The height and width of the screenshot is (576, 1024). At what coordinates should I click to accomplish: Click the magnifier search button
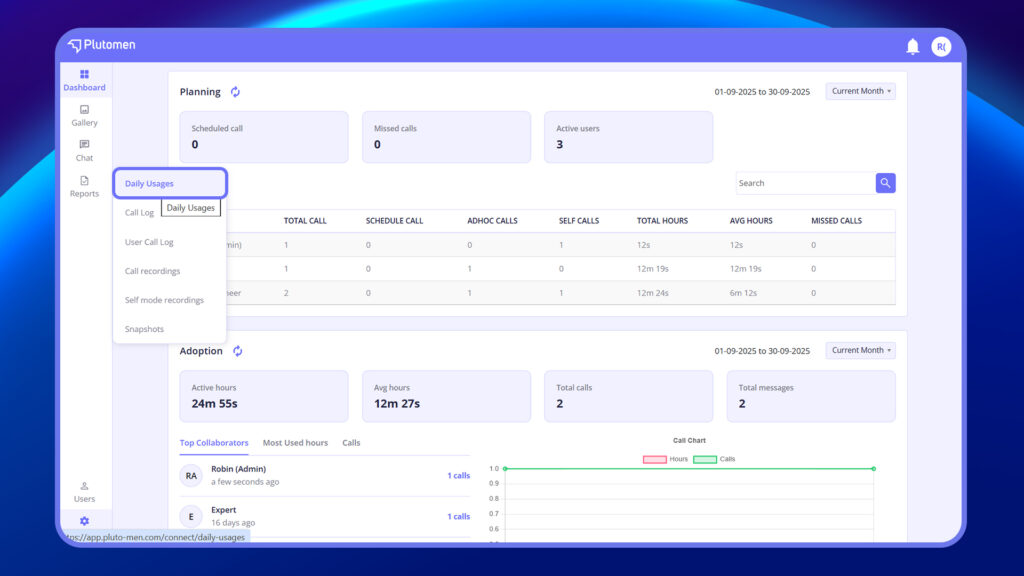(885, 183)
